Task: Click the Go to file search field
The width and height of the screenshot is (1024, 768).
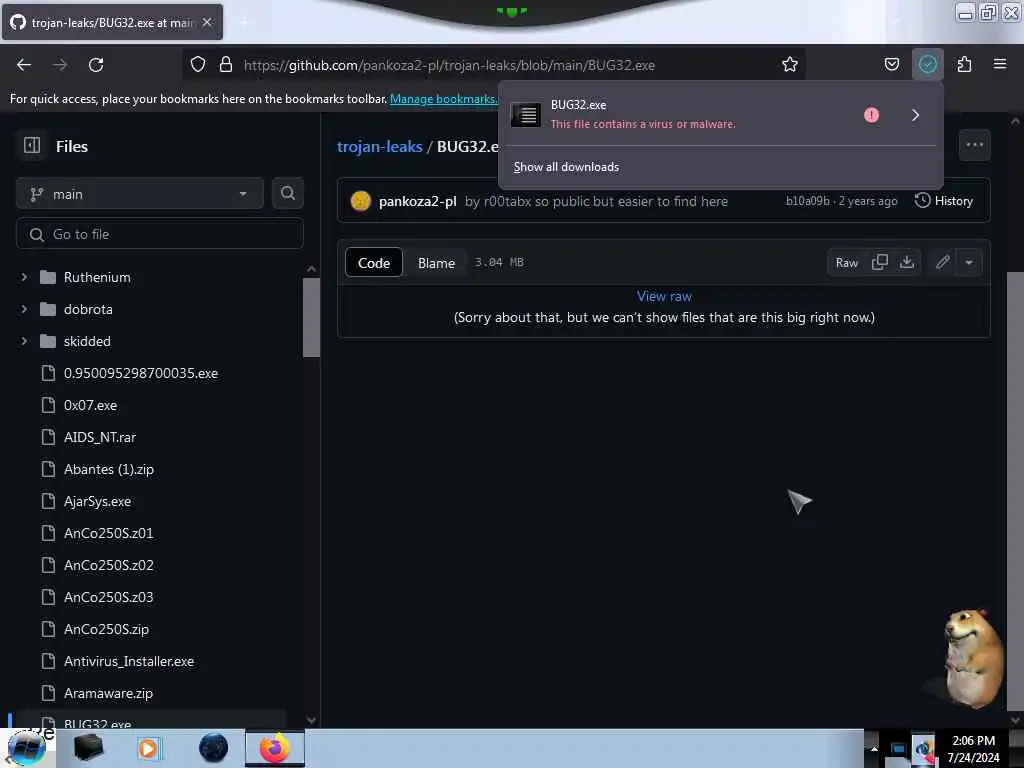Action: (160, 234)
